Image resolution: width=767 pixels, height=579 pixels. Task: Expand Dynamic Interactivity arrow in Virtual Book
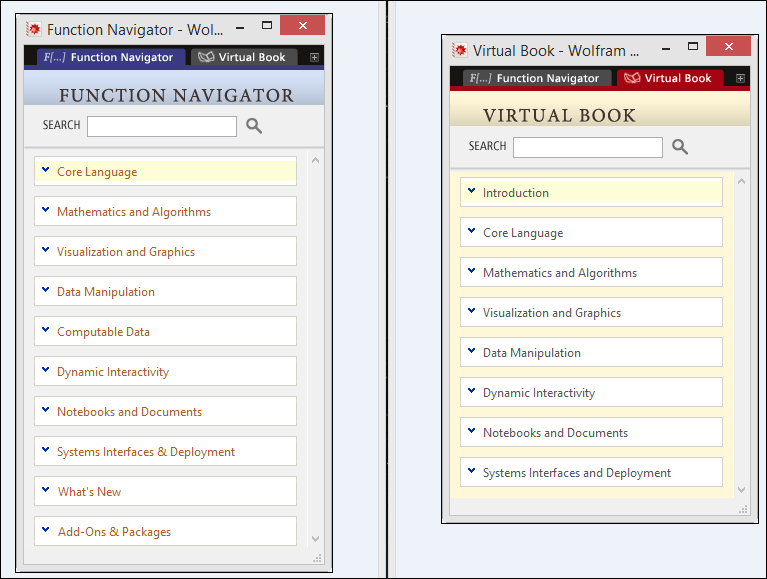pos(472,391)
